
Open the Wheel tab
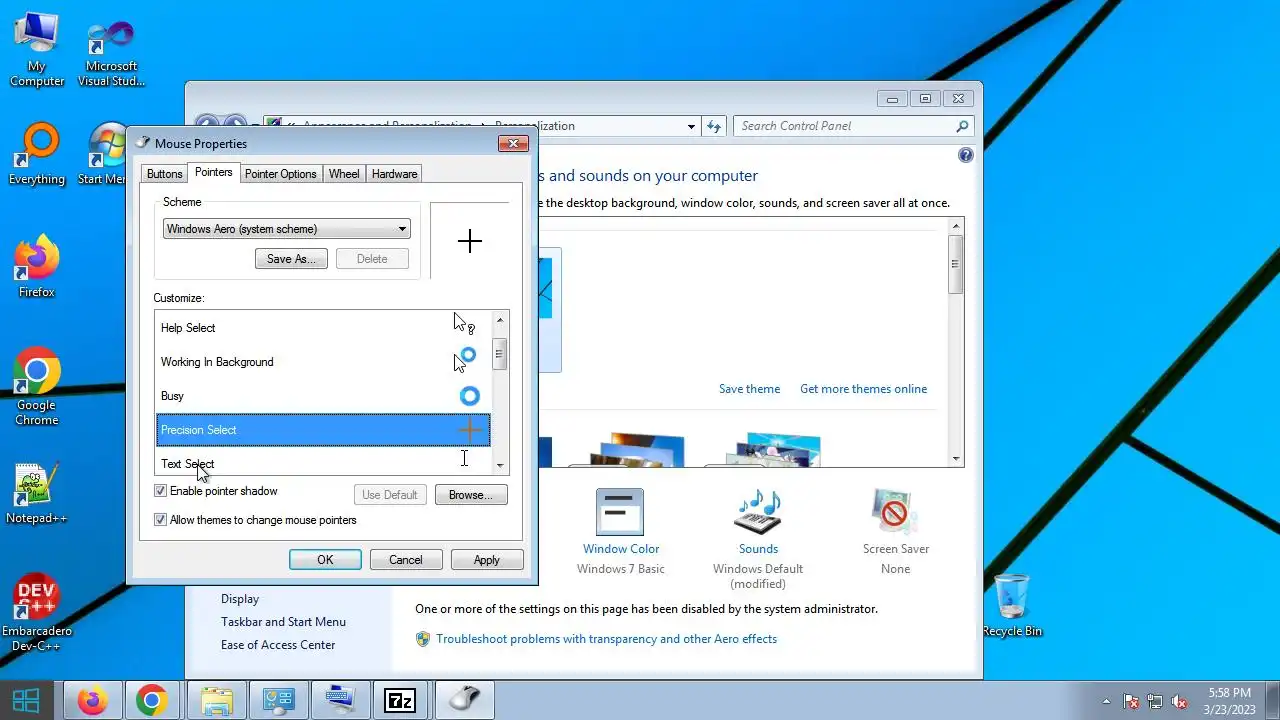[x=344, y=174]
